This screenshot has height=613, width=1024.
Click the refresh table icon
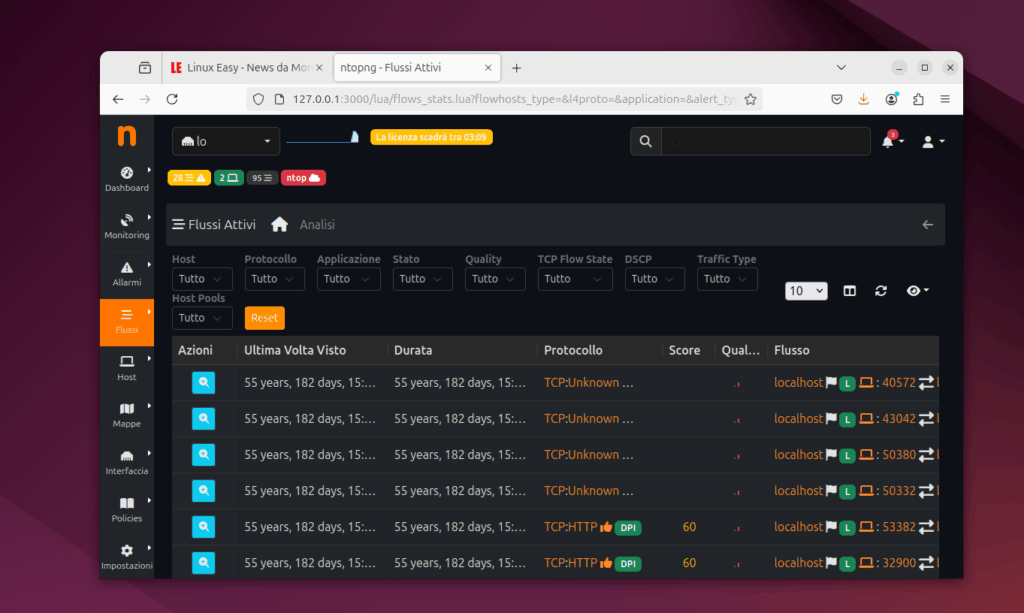click(881, 291)
